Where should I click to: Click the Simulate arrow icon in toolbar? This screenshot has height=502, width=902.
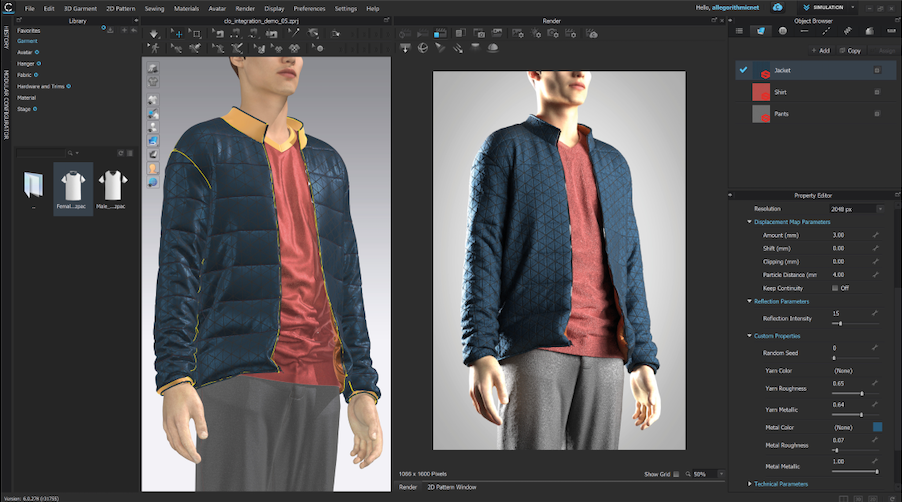click(154, 34)
